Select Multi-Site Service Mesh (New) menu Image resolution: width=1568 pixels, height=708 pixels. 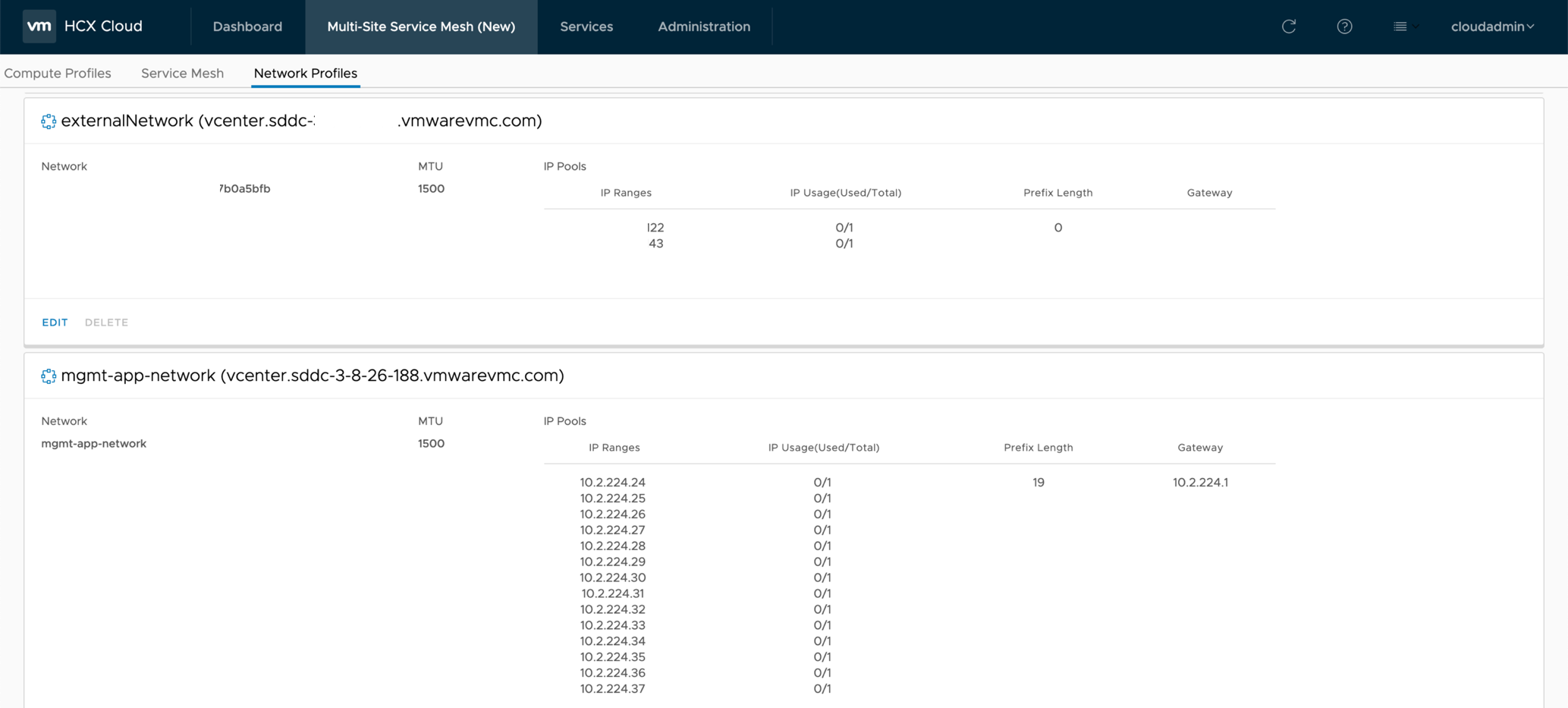pyautogui.click(x=421, y=27)
